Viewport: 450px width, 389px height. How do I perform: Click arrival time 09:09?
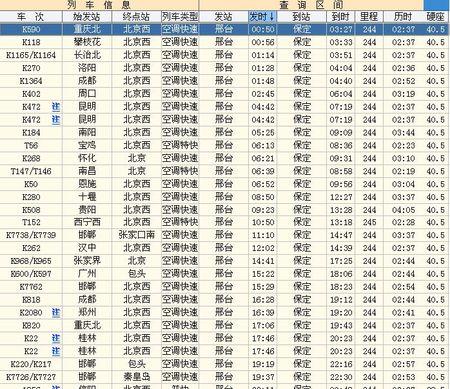(341, 133)
